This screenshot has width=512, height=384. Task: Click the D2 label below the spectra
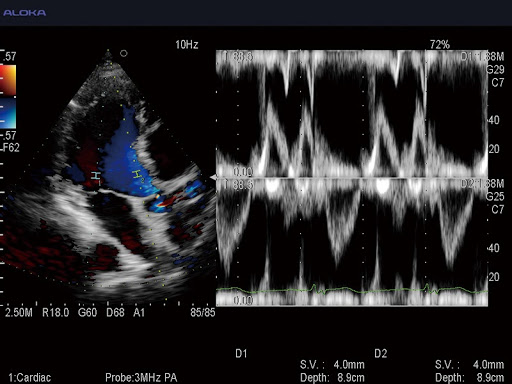click(381, 354)
